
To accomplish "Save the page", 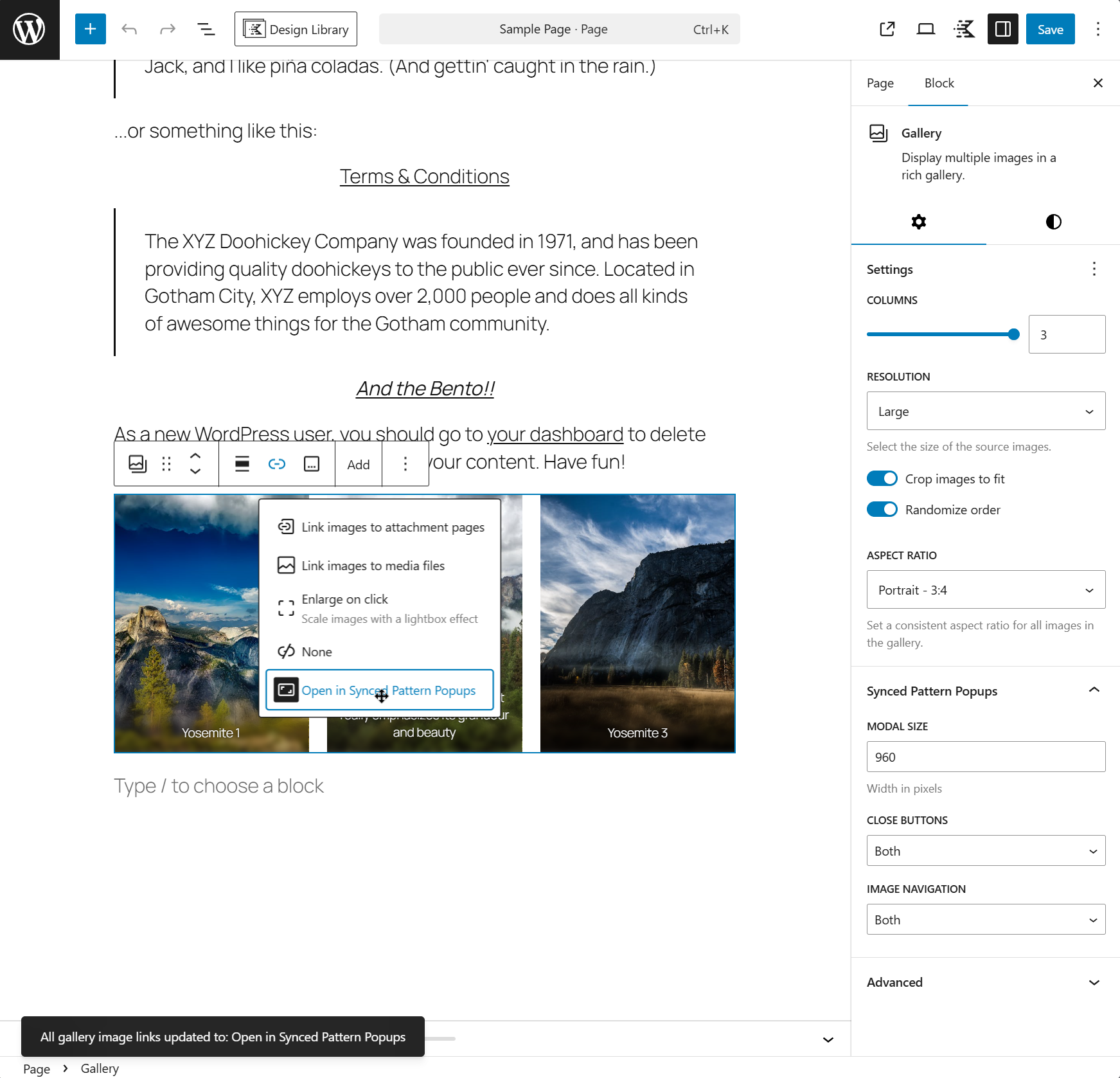I will (1050, 29).
